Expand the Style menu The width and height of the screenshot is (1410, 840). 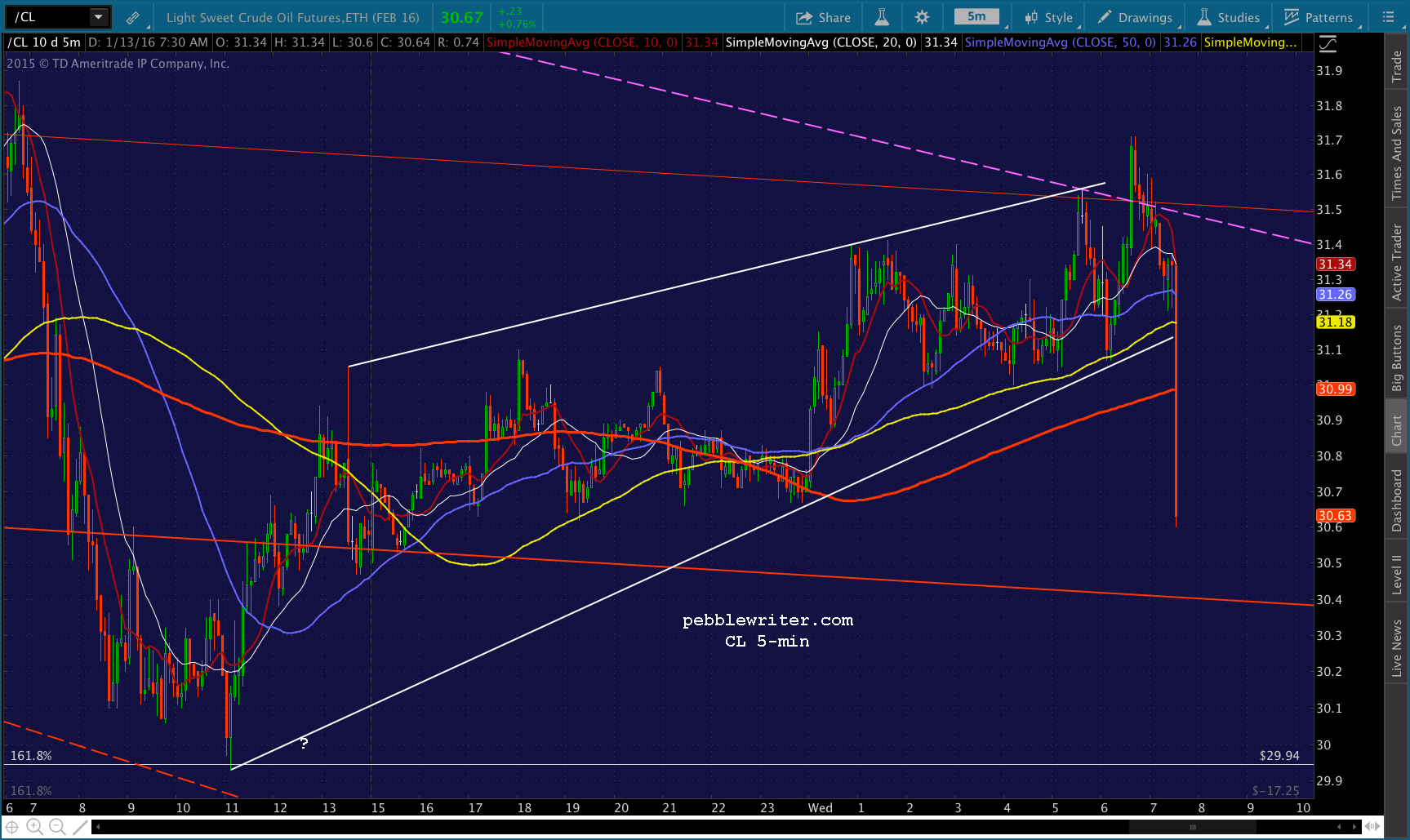coord(1049,17)
